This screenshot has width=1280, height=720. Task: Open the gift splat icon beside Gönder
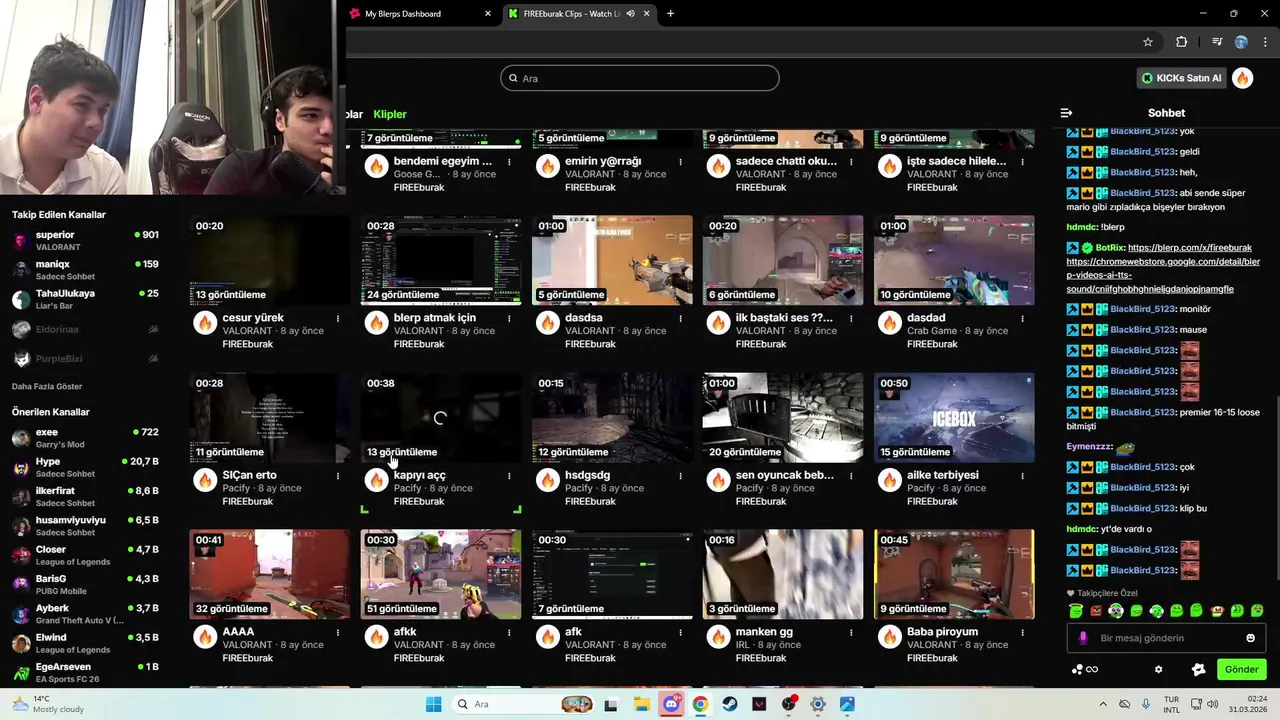pyautogui.click(x=1198, y=669)
